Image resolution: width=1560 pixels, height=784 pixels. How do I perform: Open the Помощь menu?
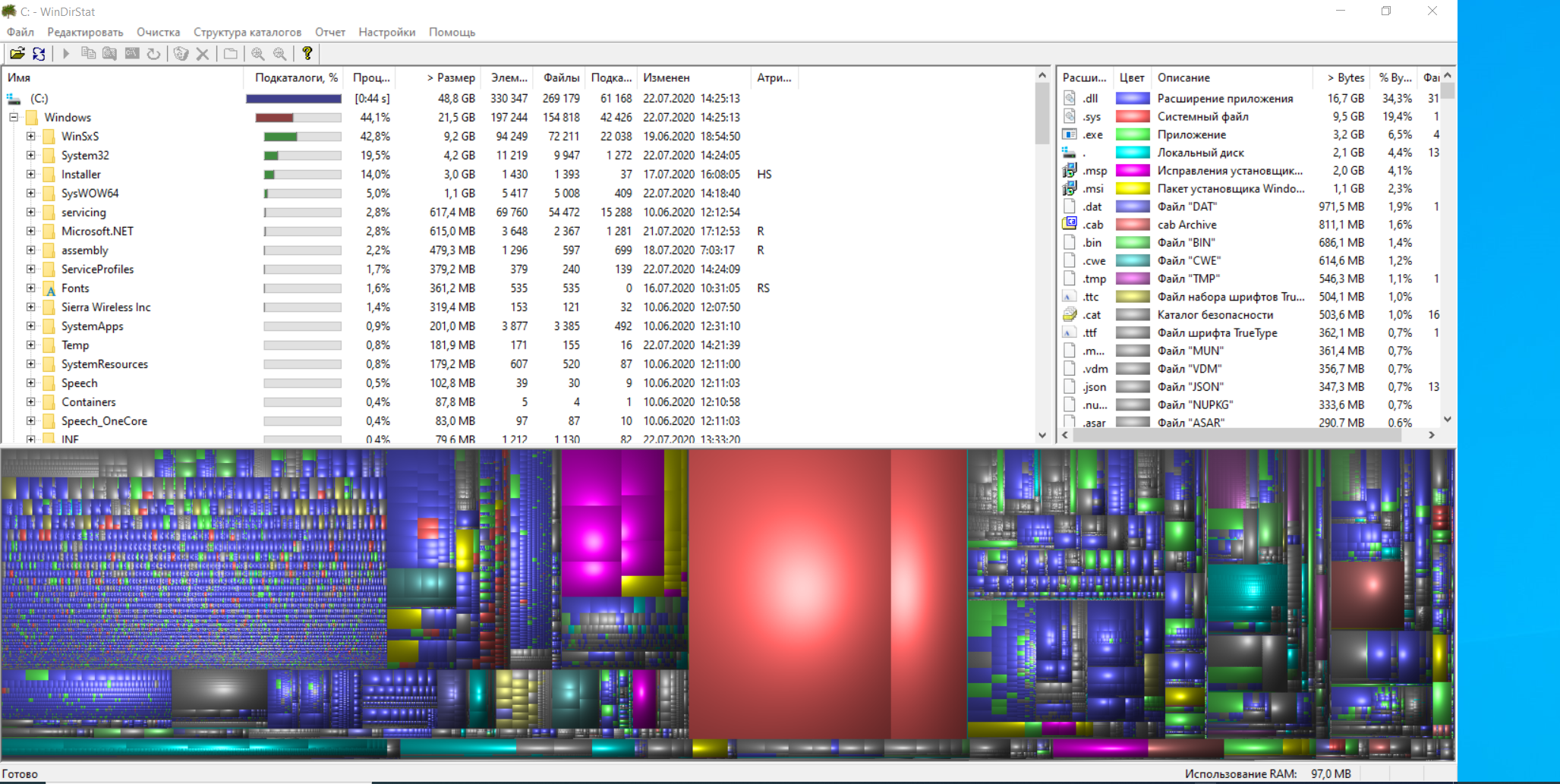coord(452,32)
